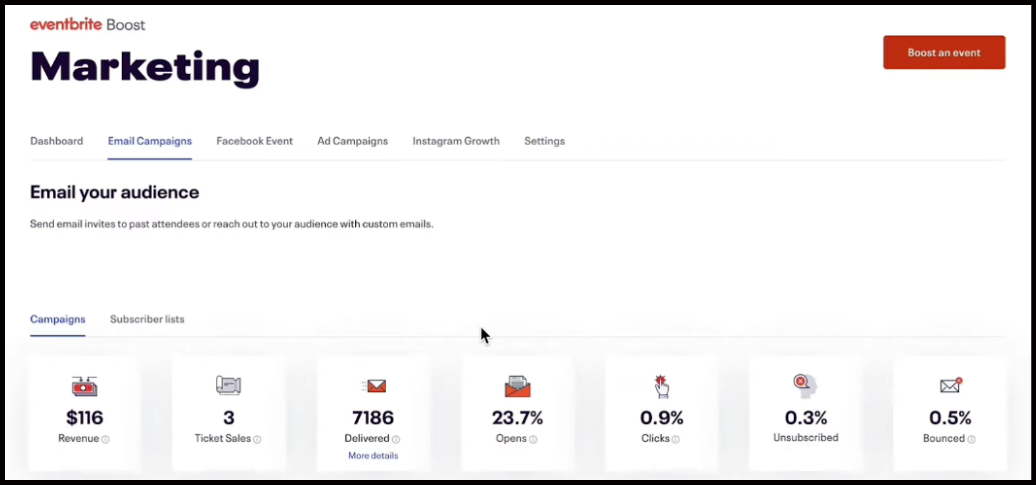
Task: Click the Eventbrite Boost logo
Action: pos(87,24)
